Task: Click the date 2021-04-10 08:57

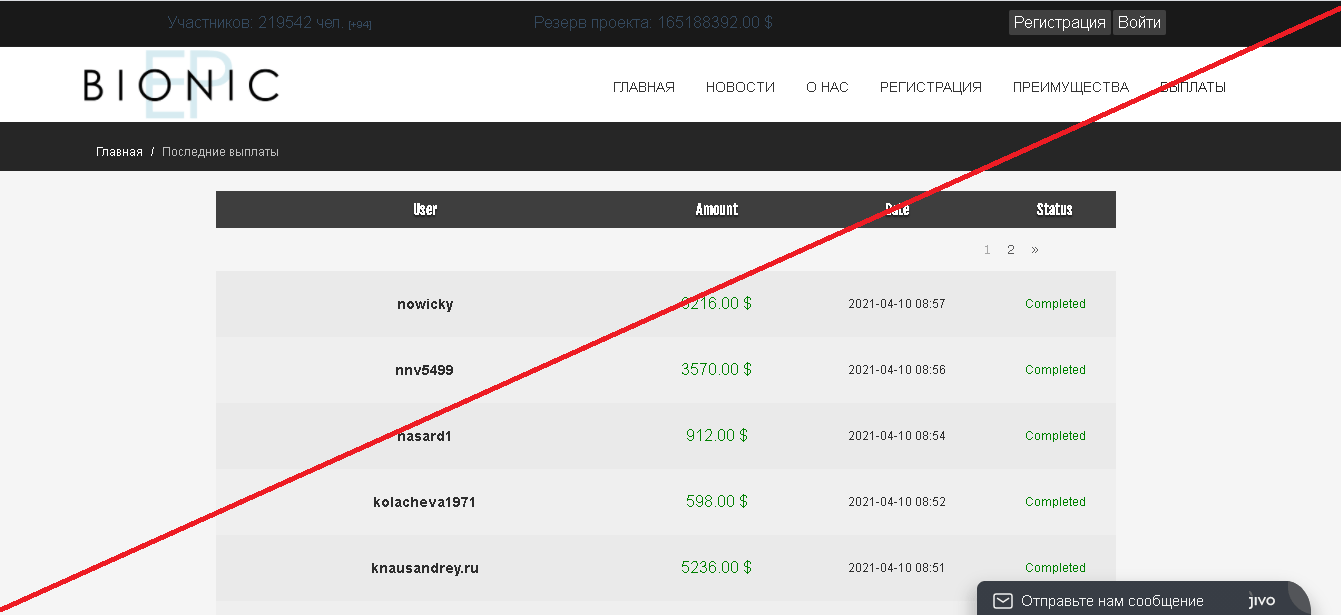Action: (x=897, y=304)
